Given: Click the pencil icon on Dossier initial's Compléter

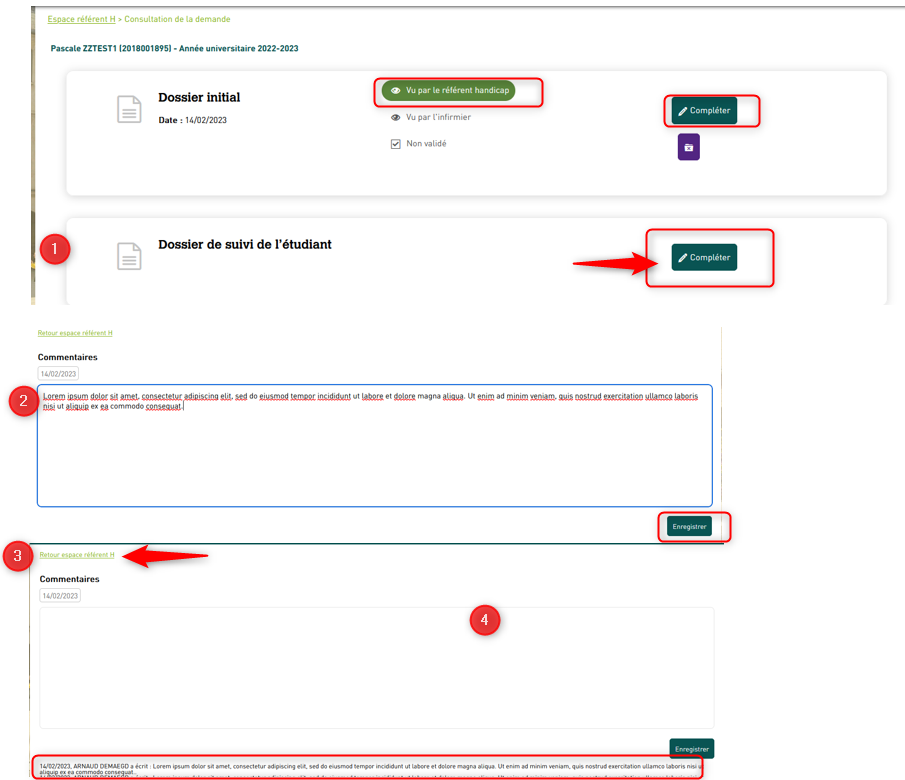Looking at the screenshot, I should click(x=683, y=111).
